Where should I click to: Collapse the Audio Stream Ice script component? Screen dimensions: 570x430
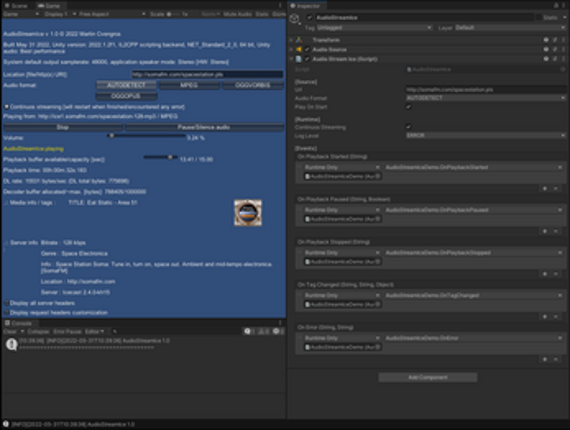pos(291,59)
